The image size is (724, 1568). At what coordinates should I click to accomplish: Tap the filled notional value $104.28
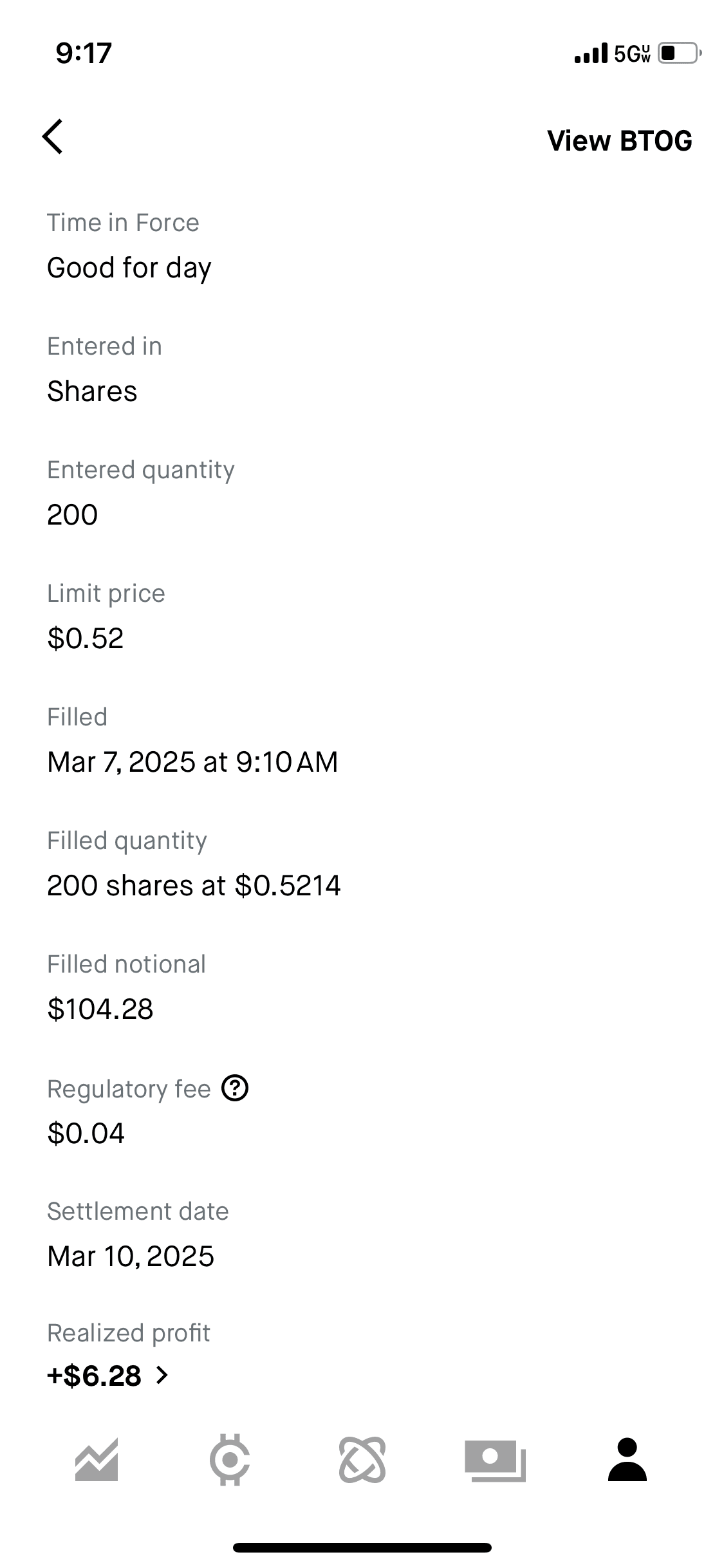[x=100, y=1009]
